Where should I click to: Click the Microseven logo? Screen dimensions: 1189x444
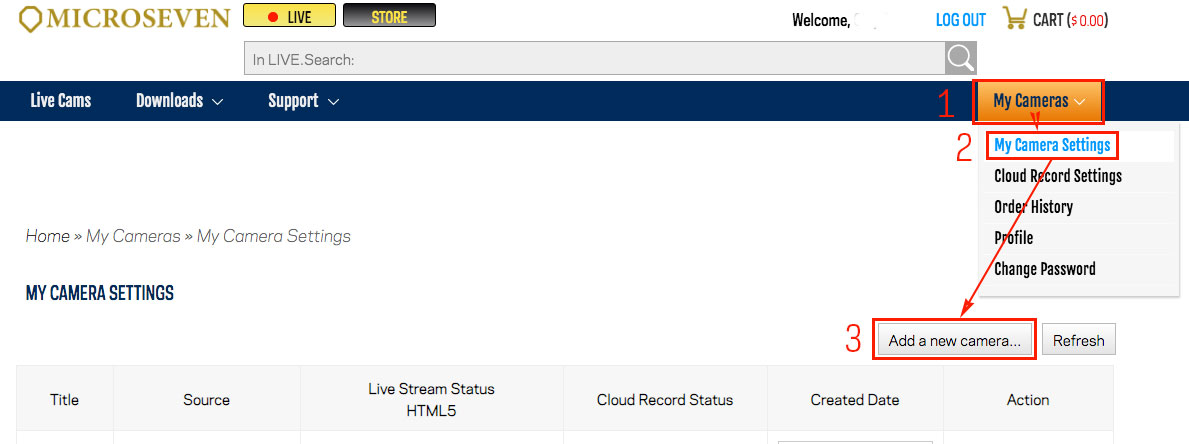pos(124,19)
